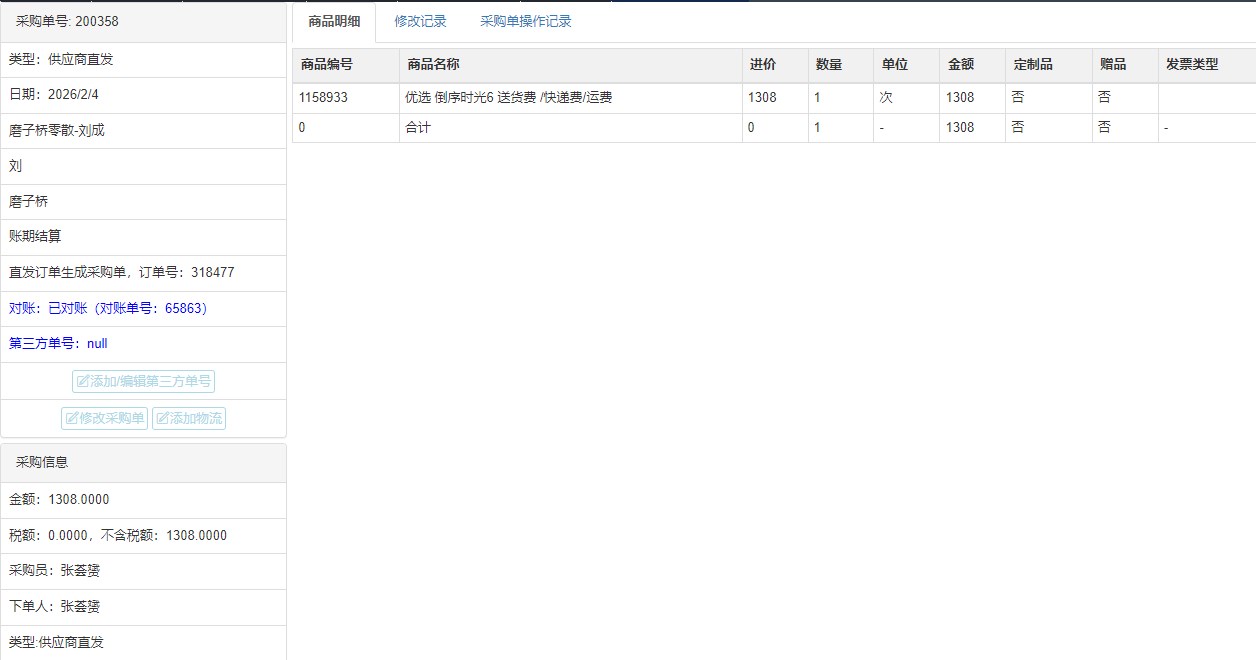The height and width of the screenshot is (660, 1256).
Task: Click the blue 第三方单号 null text
Action: coord(58,344)
